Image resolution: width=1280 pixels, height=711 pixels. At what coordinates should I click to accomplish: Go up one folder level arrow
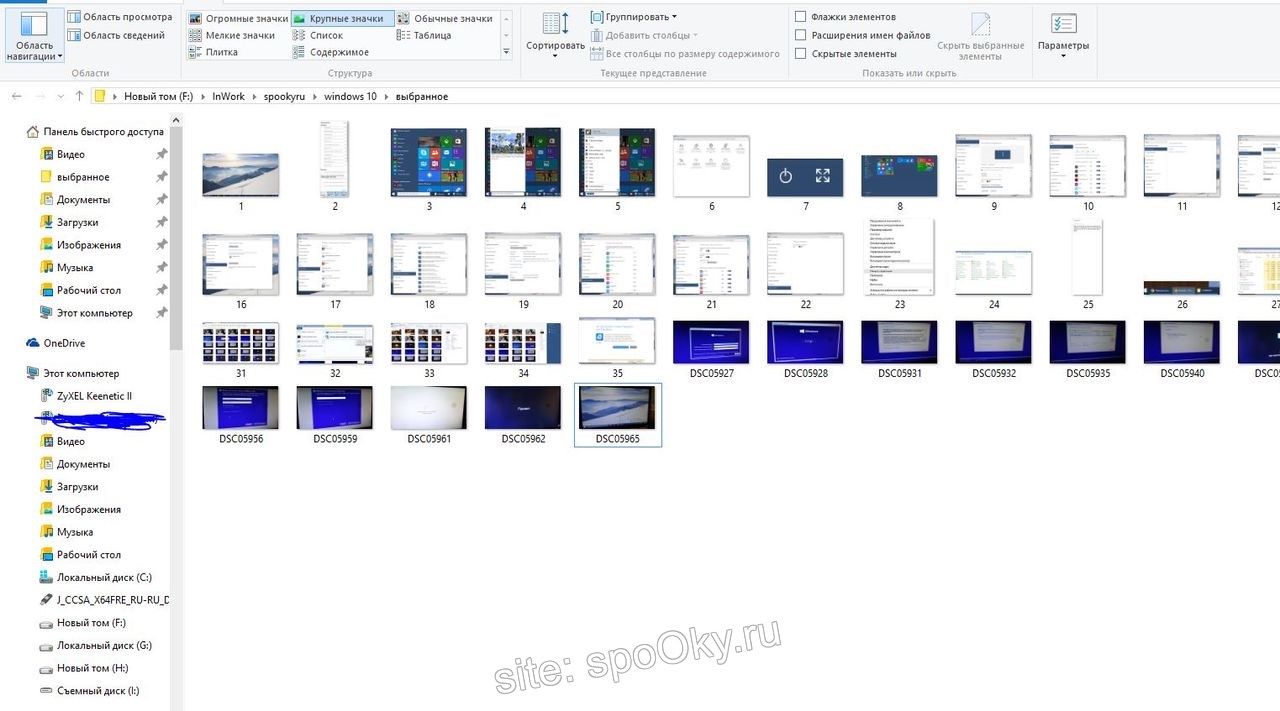pos(79,96)
